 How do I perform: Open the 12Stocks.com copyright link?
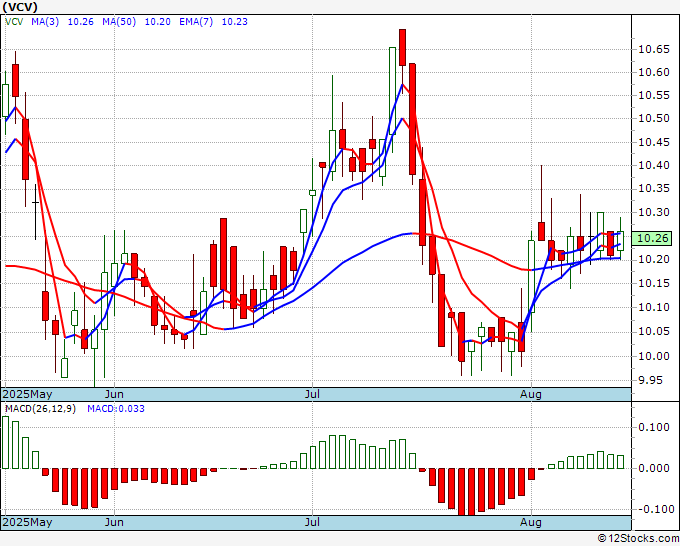tap(638, 539)
